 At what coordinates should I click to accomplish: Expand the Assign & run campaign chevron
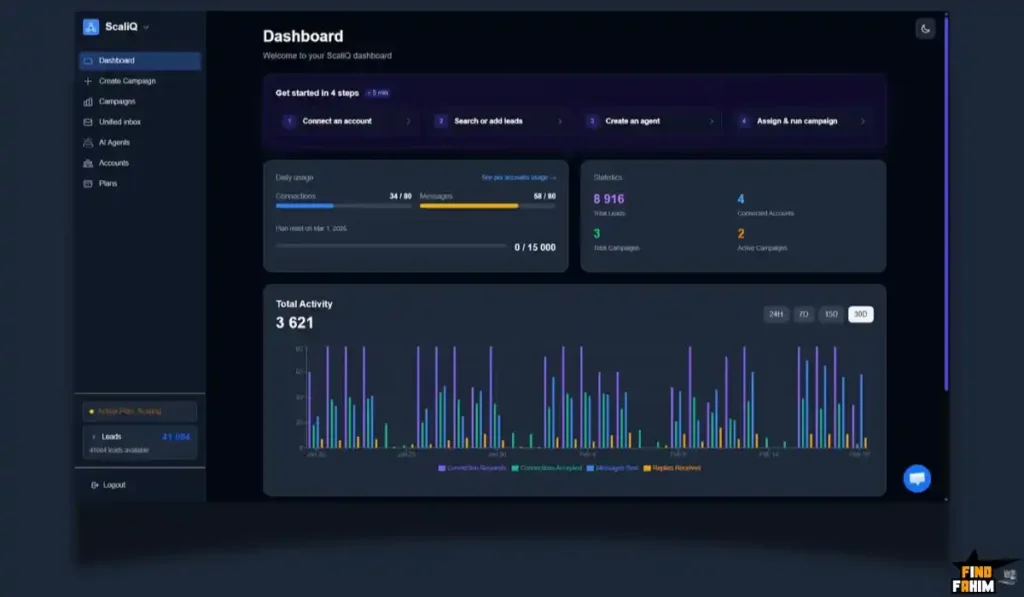click(x=863, y=121)
